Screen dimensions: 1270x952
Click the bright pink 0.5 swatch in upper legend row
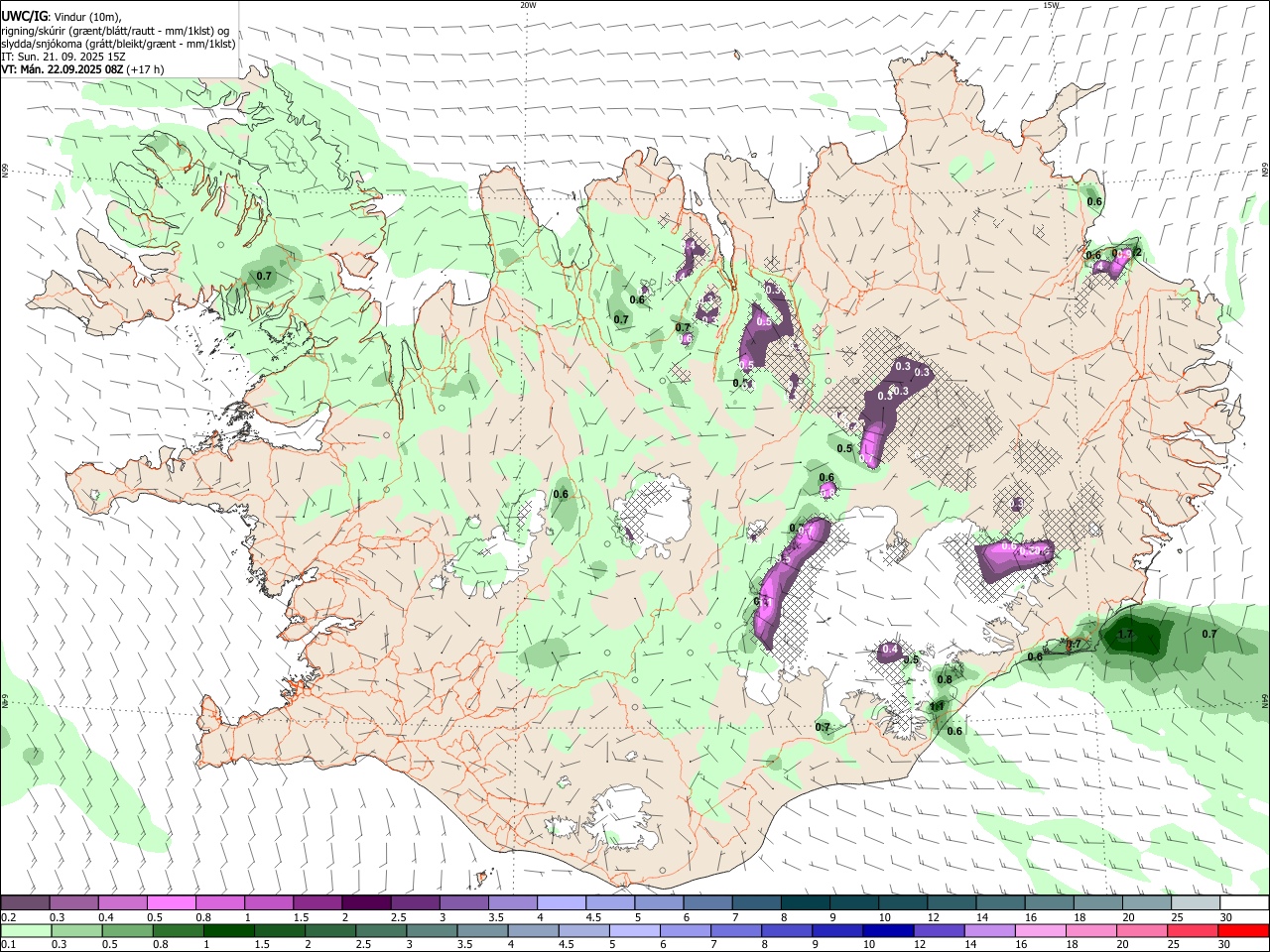(171, 902)
